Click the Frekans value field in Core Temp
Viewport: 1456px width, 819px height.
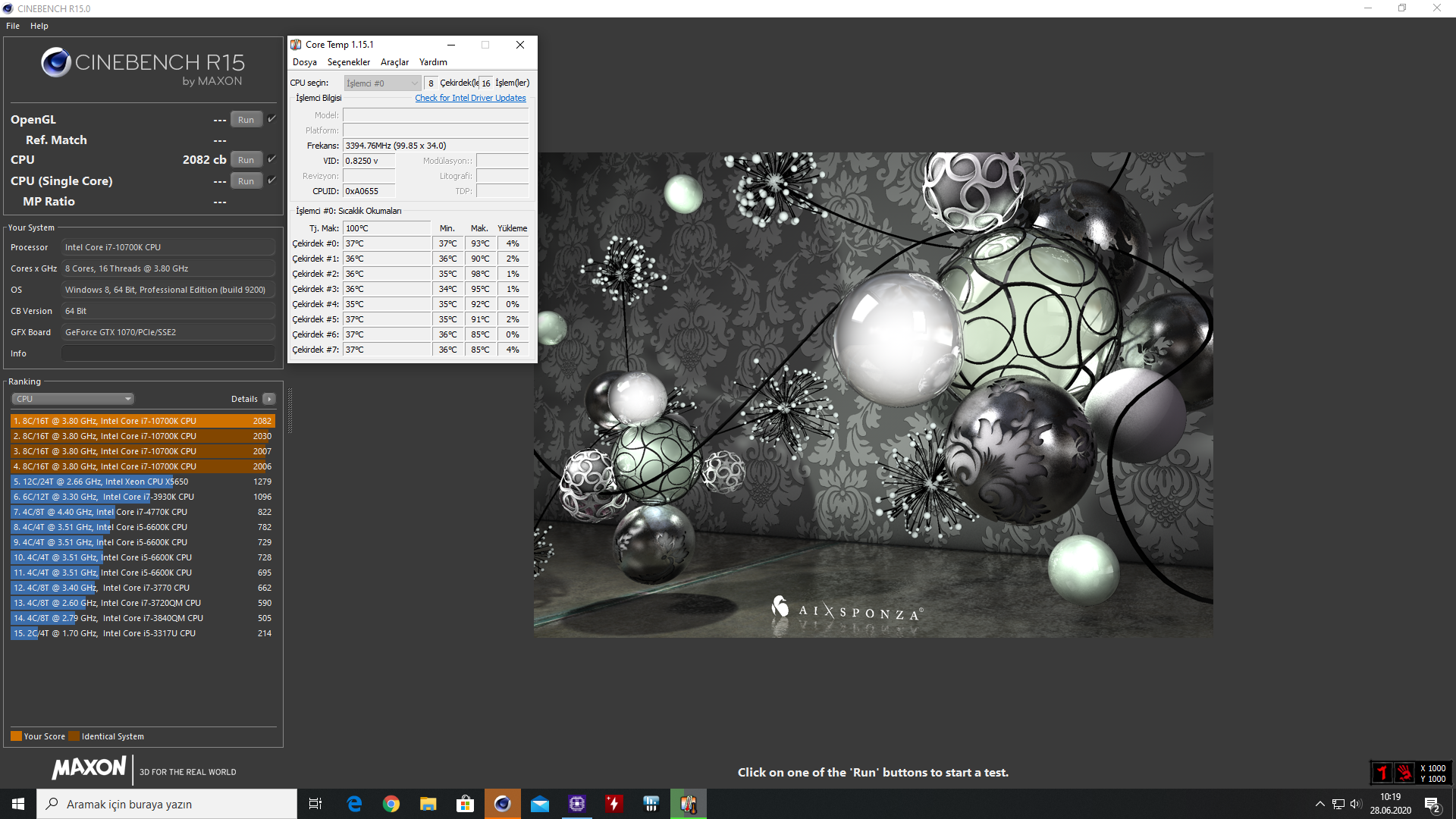(x=435, y=146)
